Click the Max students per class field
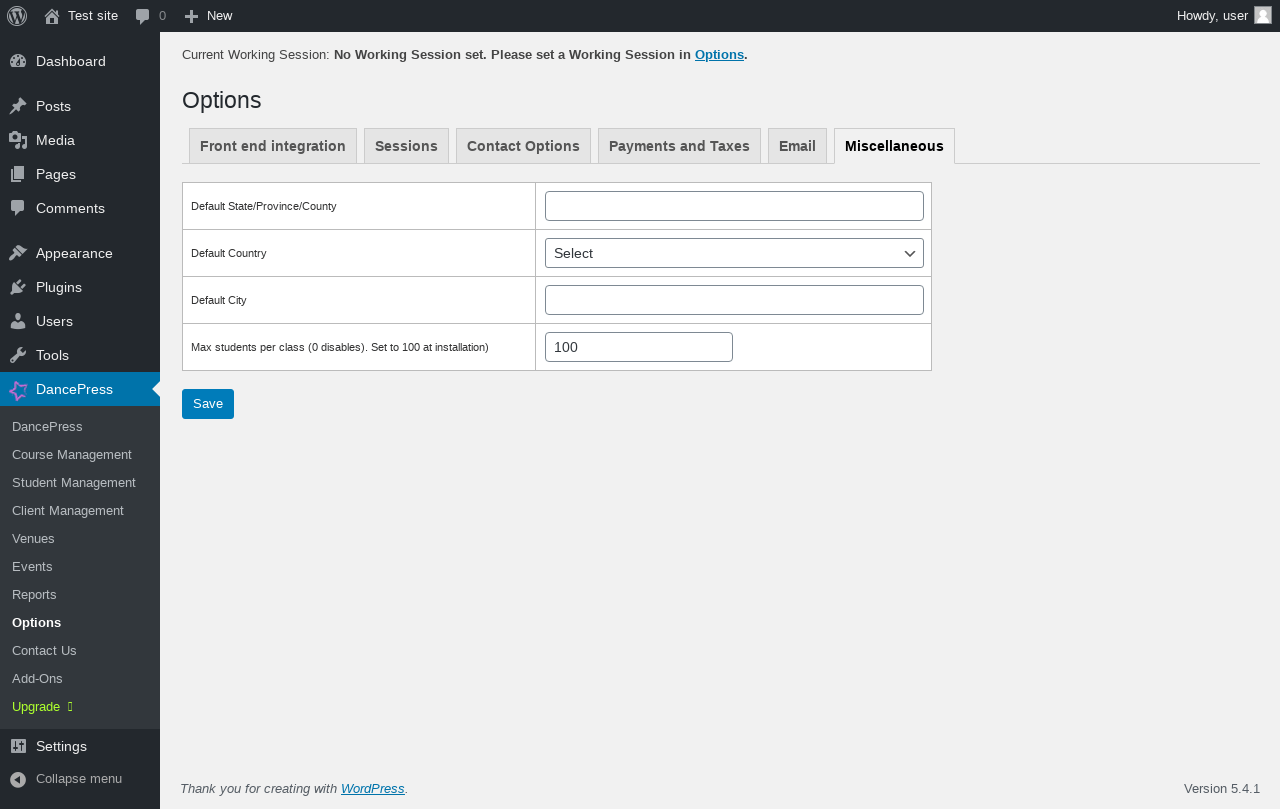Screen dimensions: 1280x809 point(639,347)
